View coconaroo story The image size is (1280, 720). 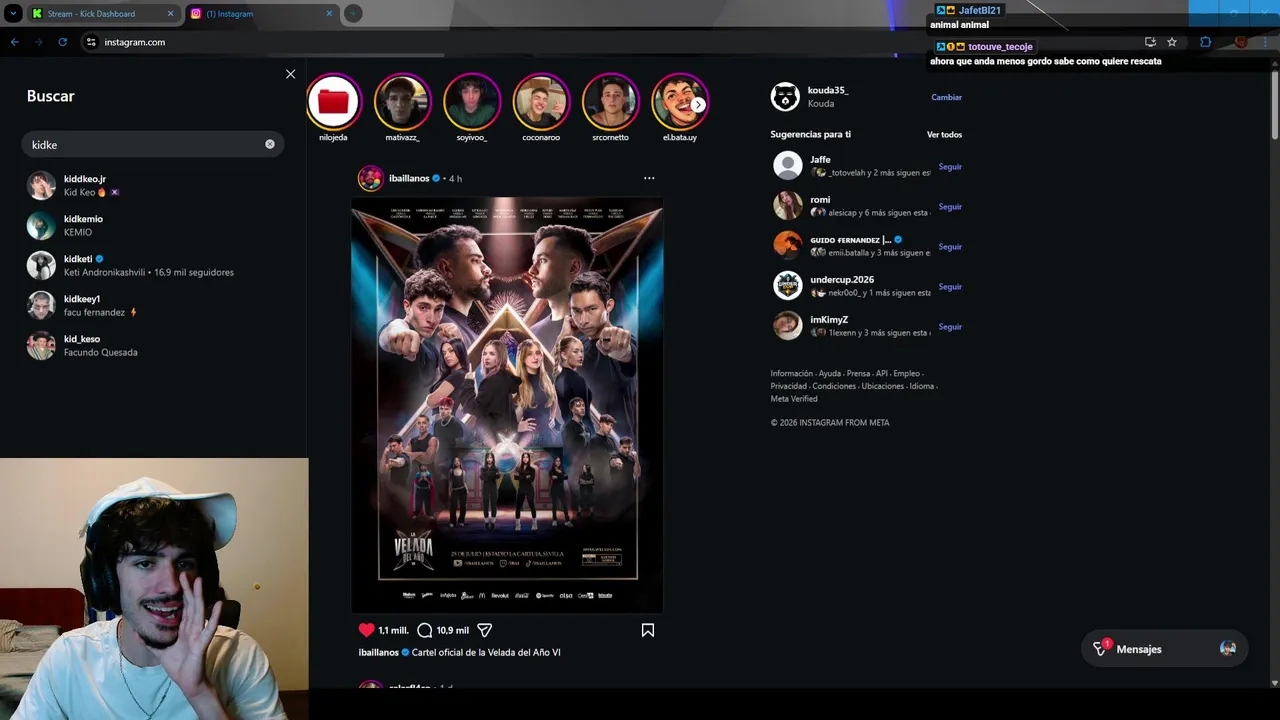[541, 101]
